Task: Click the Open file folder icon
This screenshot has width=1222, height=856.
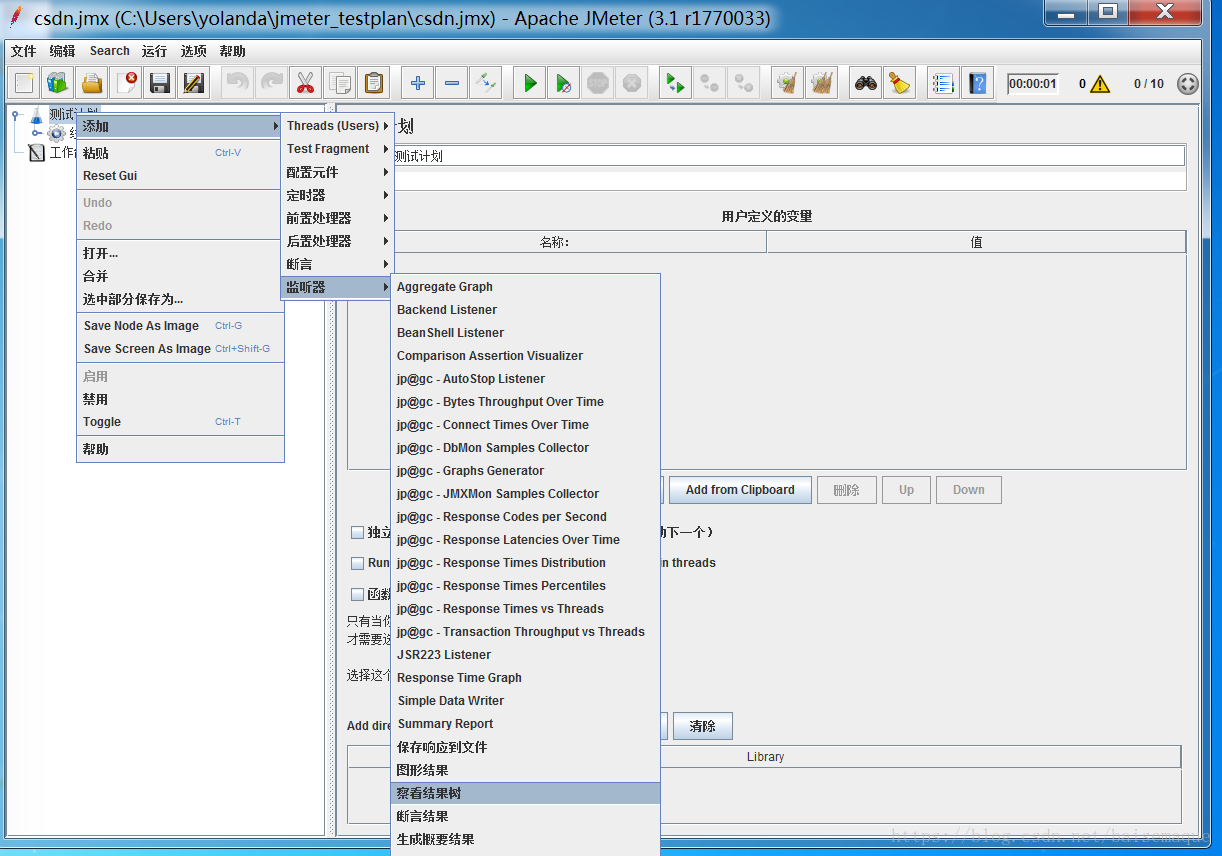Action: [92, 83]
